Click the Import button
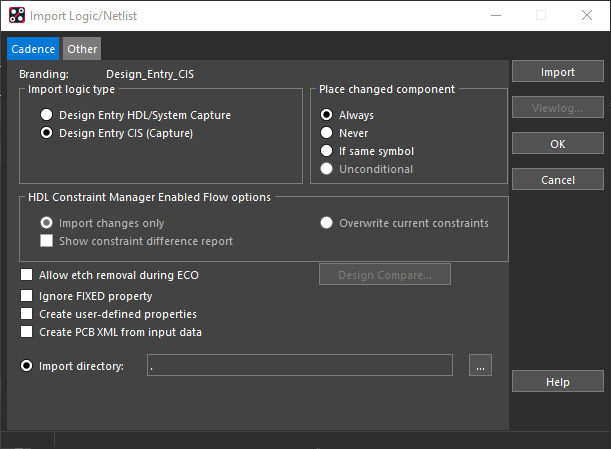 coord(558,71)
